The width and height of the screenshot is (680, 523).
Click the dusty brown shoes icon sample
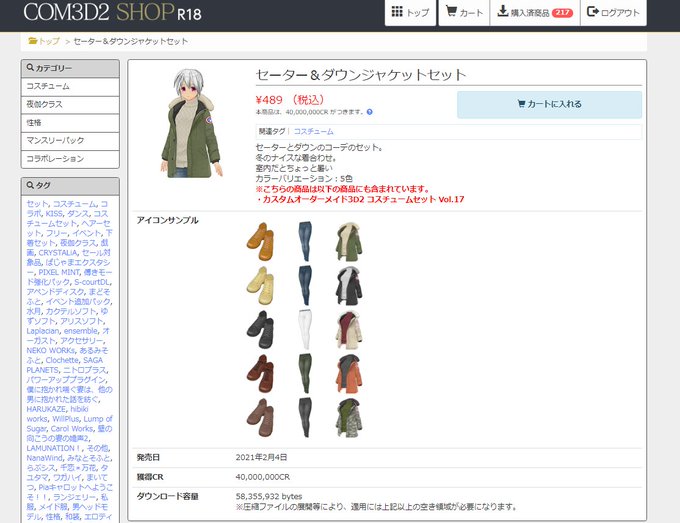coord(260,417)
